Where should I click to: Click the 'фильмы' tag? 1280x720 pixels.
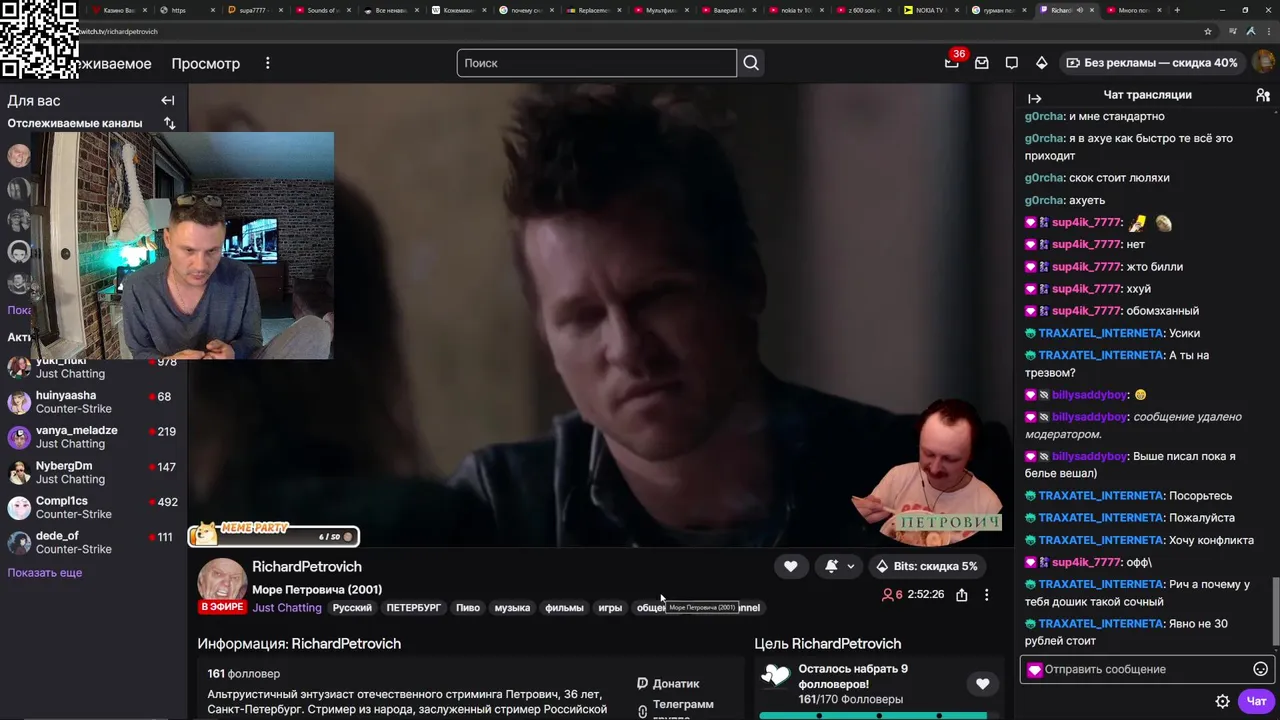[x=564, y=608]
